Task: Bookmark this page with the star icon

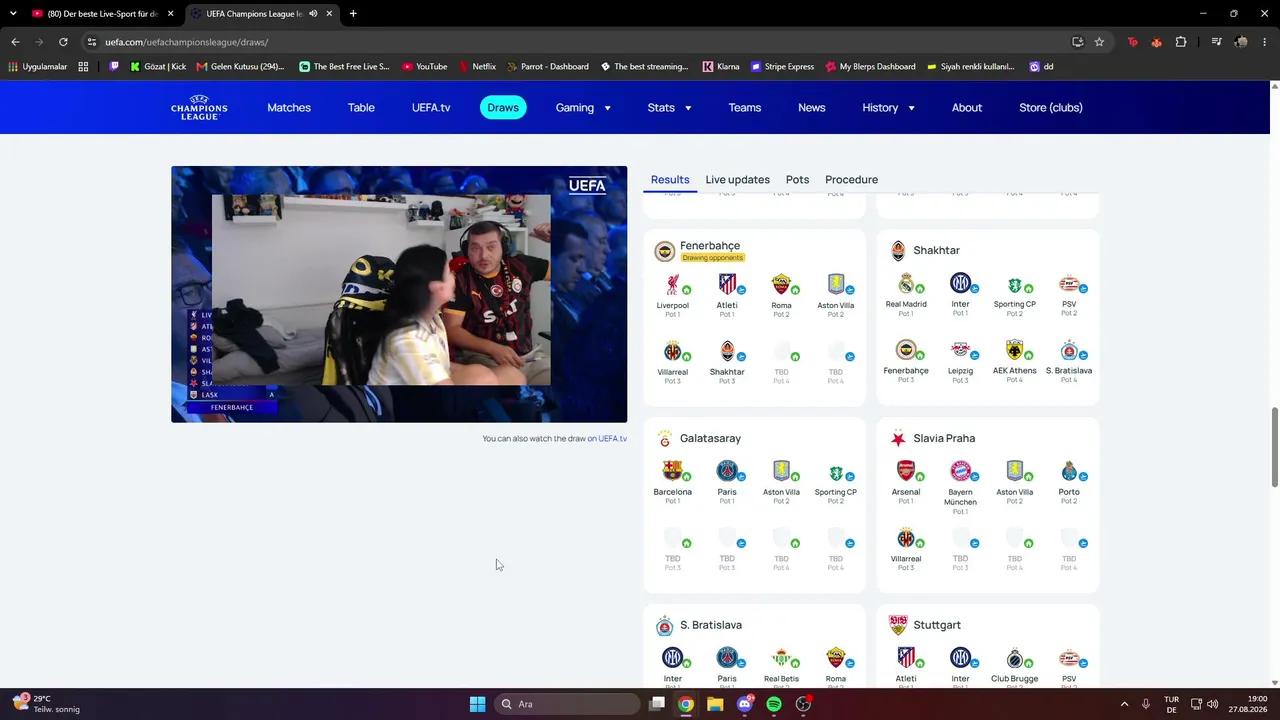Action: [x=1099, y=42]
